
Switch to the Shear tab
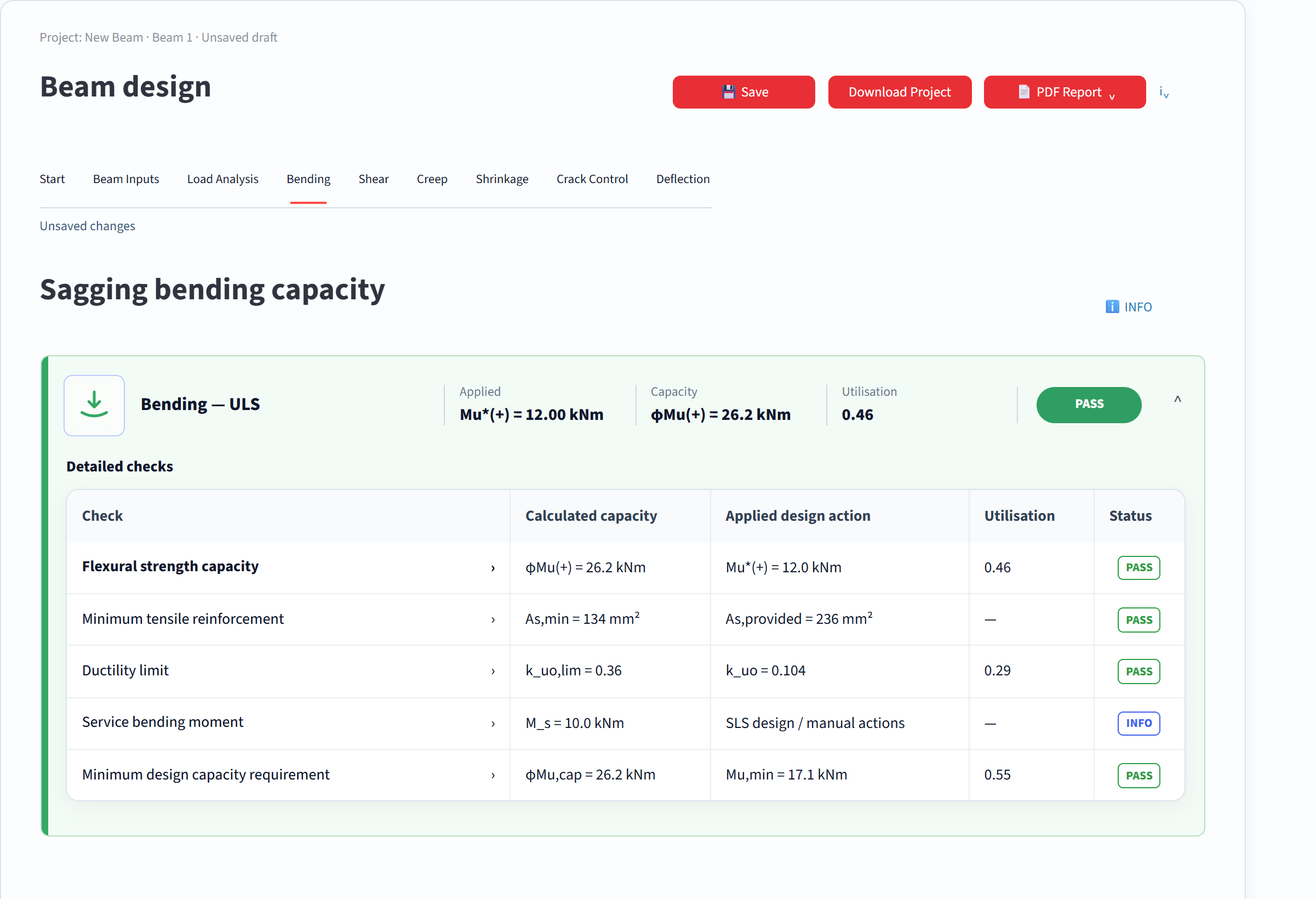(373, 179)
